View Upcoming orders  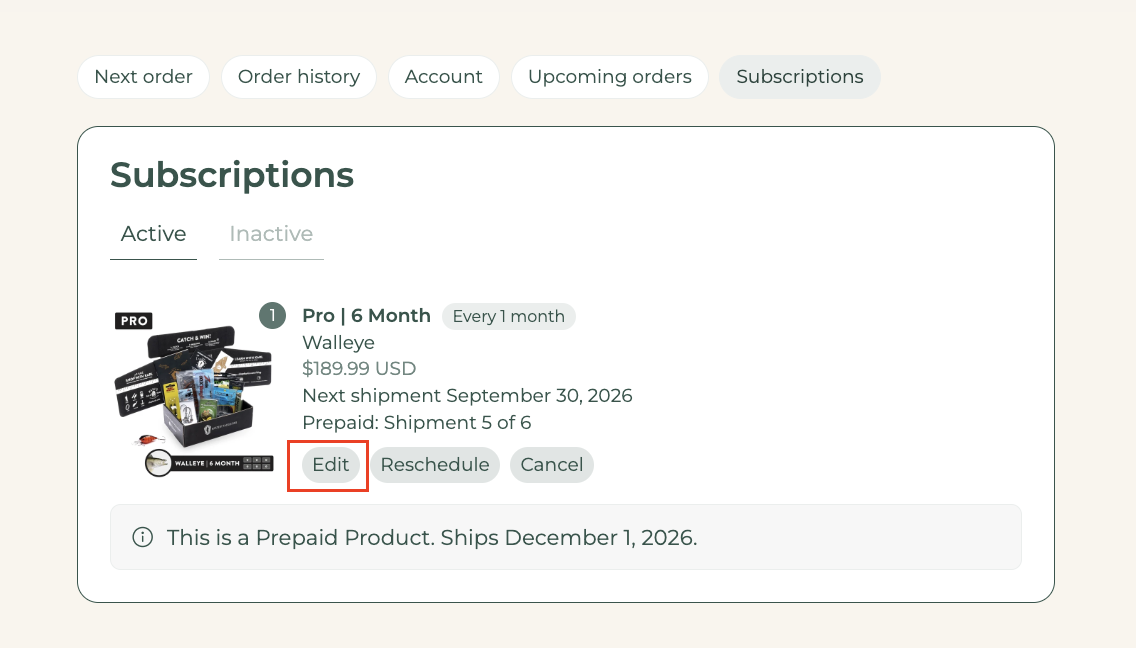click(609, 77)
